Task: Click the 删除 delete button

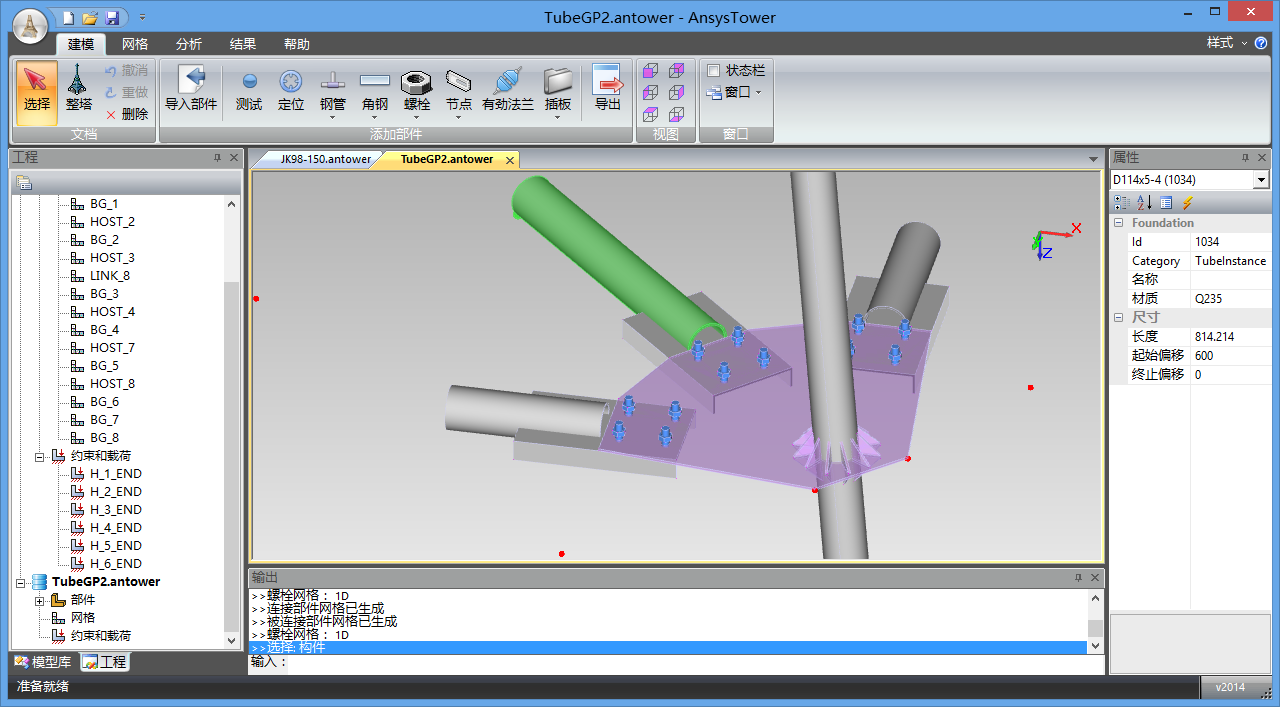Action: point(127,114)
